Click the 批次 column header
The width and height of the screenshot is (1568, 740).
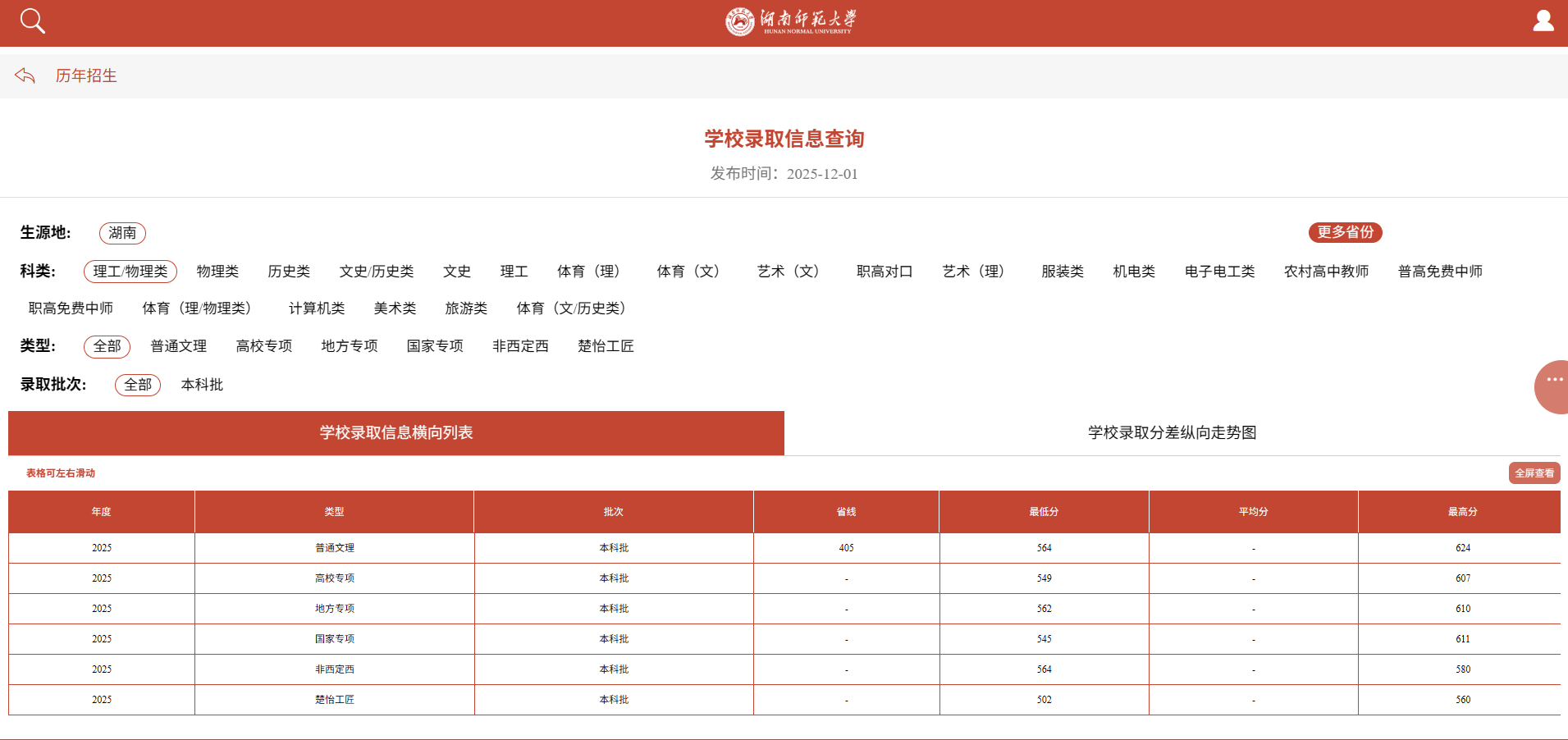tap(614, 512)
